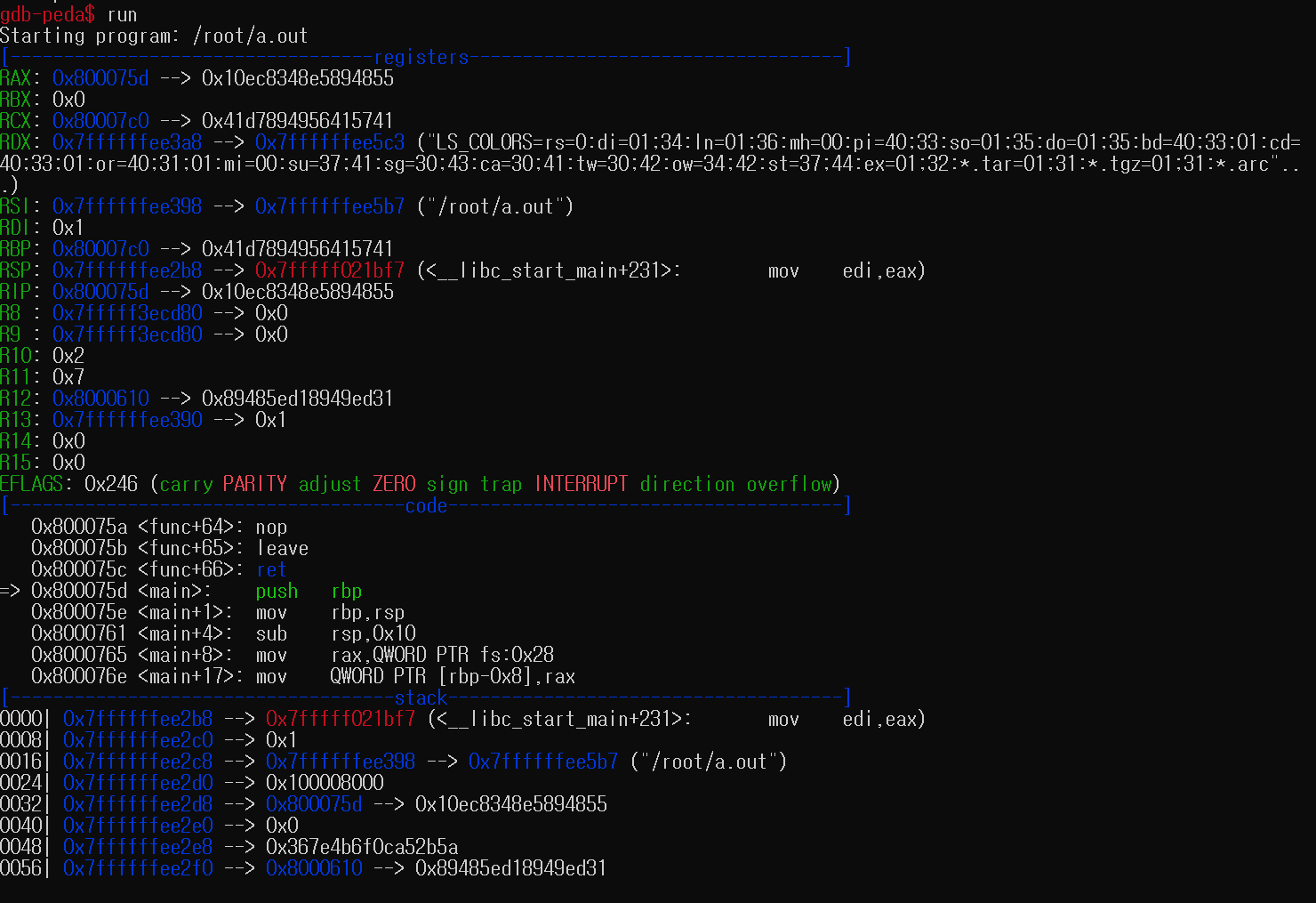Click the ZERO flag in EFLAGS
Viewport: 1316px width, 903px height.
(394, 484)
